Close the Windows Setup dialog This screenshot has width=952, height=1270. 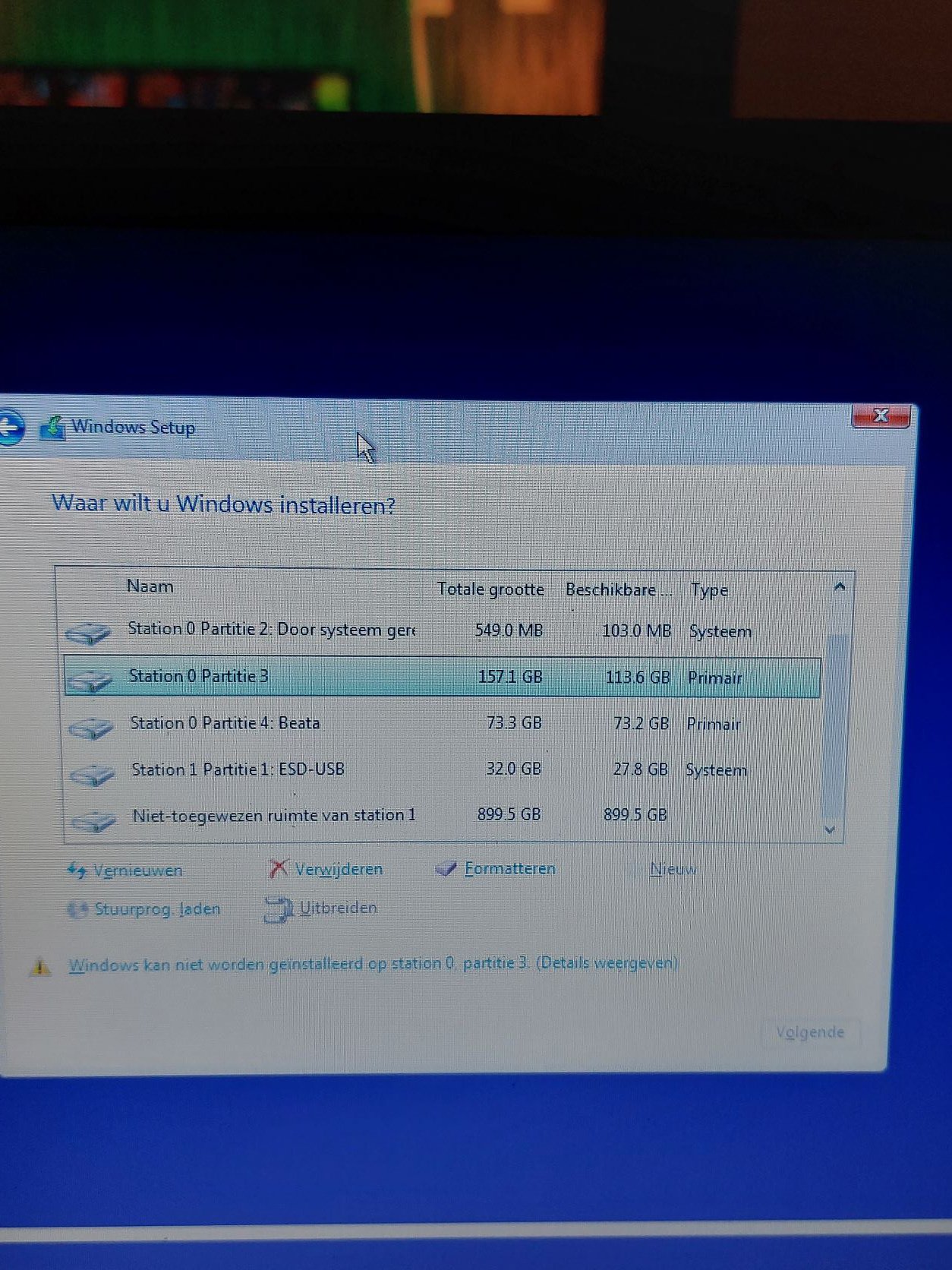click(880, 416)
